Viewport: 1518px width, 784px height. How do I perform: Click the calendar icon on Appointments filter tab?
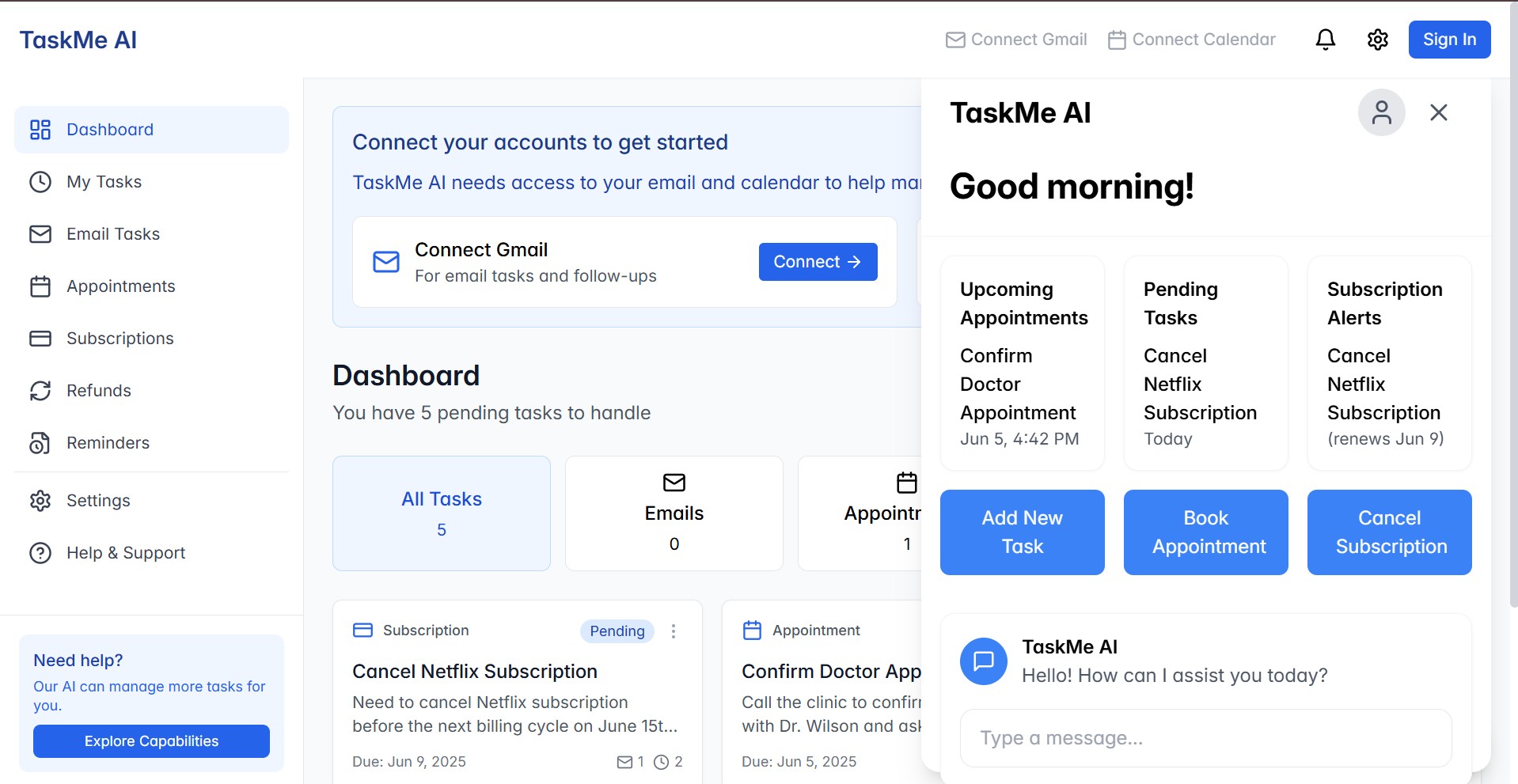[x=907, y=483]
